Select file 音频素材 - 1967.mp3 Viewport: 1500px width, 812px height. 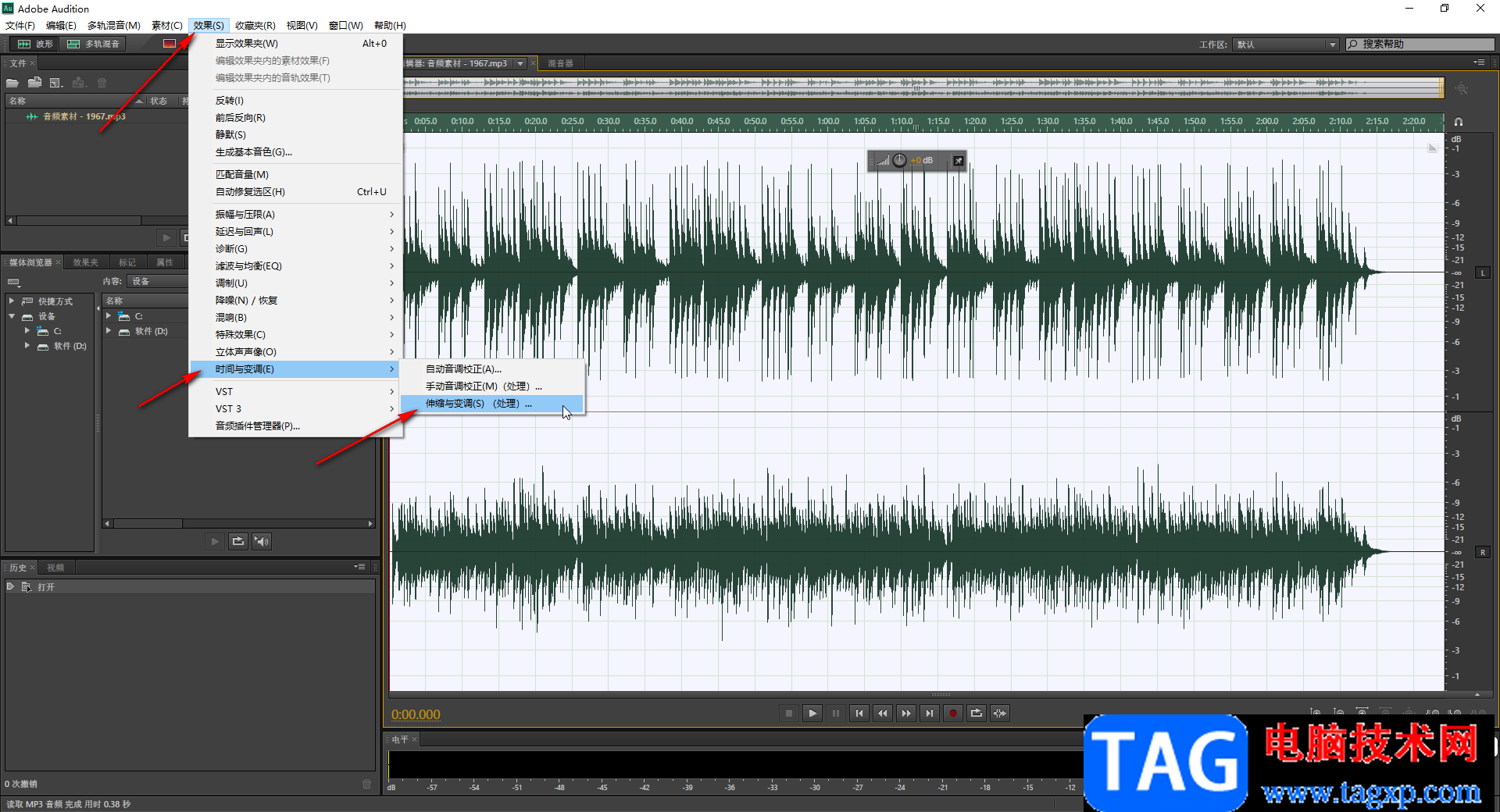[84, 116]
